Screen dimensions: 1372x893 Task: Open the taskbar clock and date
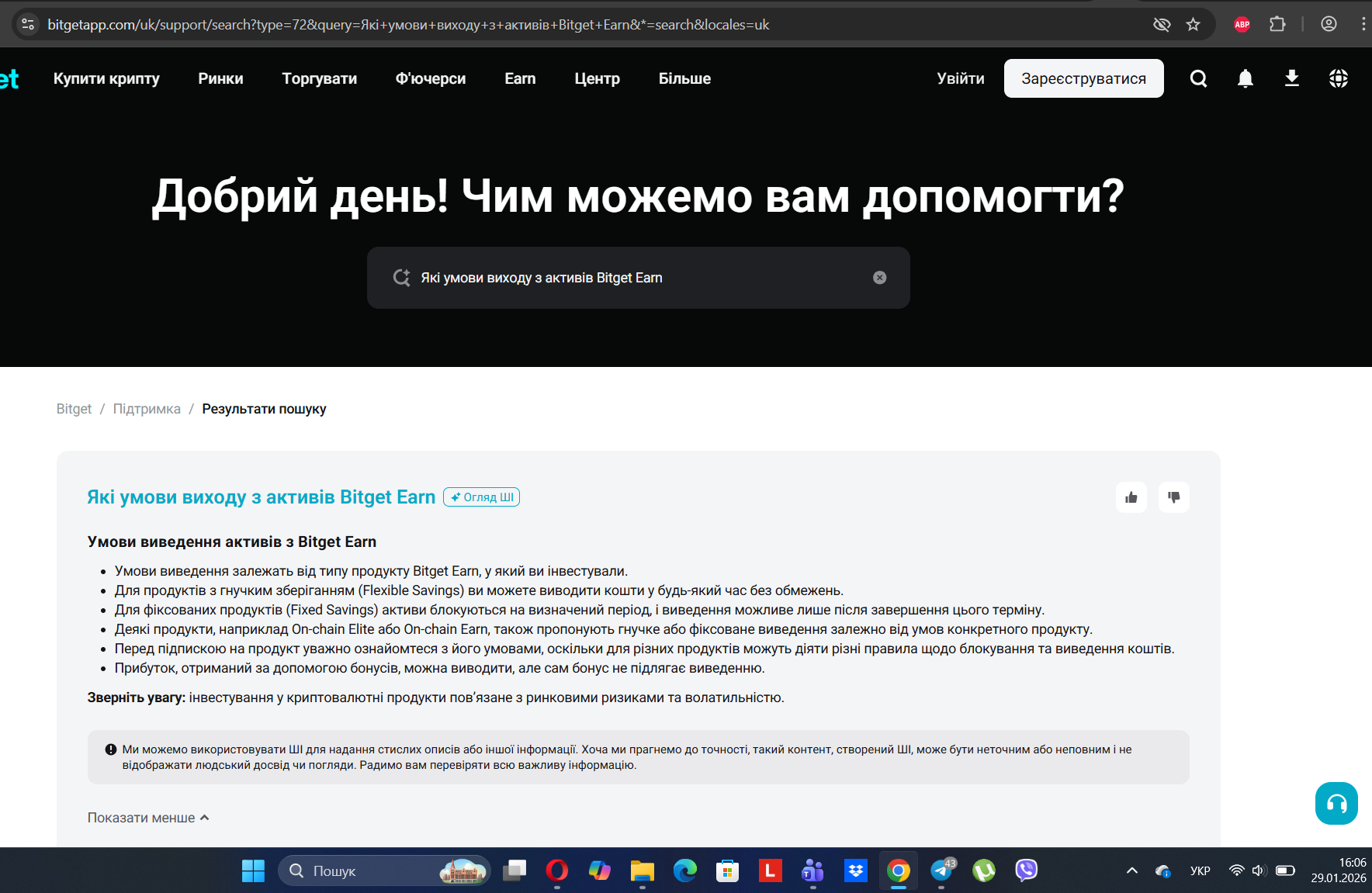pyautogui.click(x=1339, y=871)
